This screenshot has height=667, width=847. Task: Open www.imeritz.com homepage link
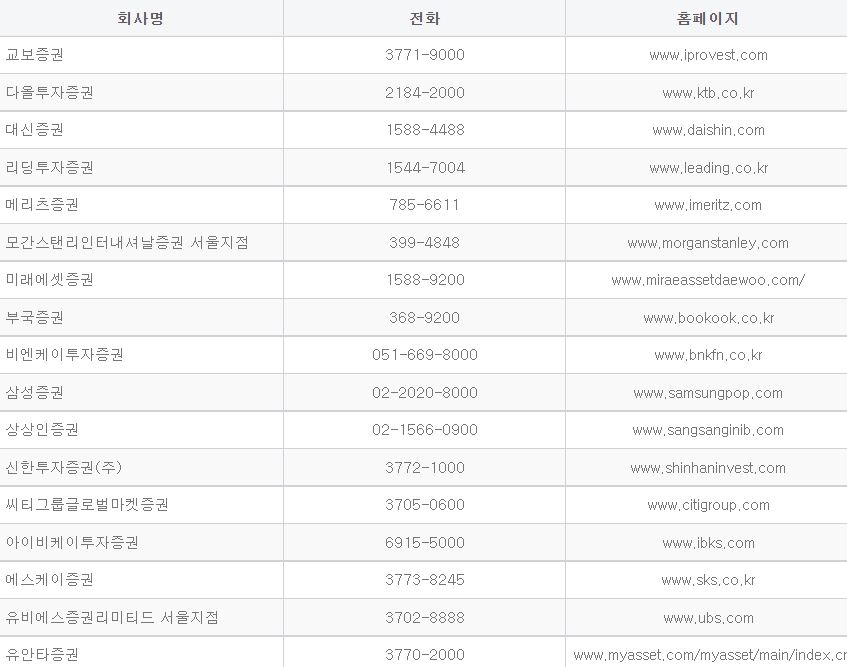tap(708, 205)
